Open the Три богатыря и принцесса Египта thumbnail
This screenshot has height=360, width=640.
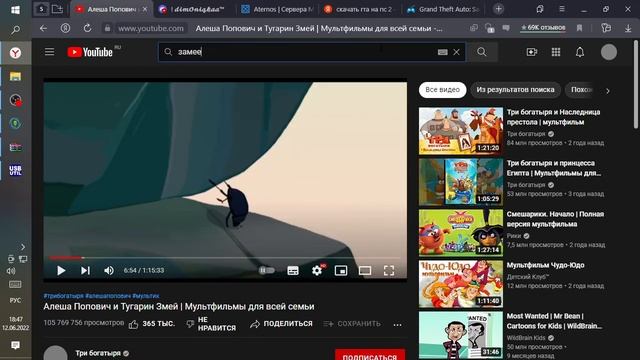pos(461,182)
